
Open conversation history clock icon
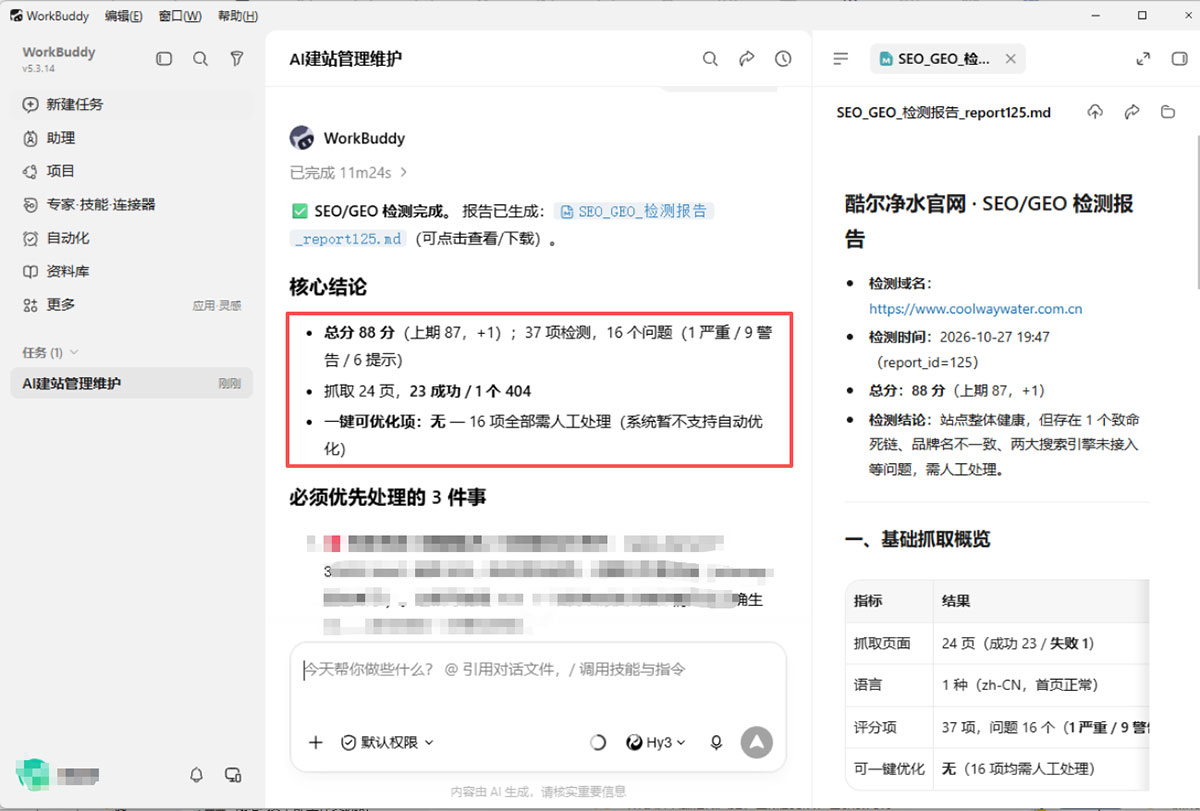coord(783,59)
